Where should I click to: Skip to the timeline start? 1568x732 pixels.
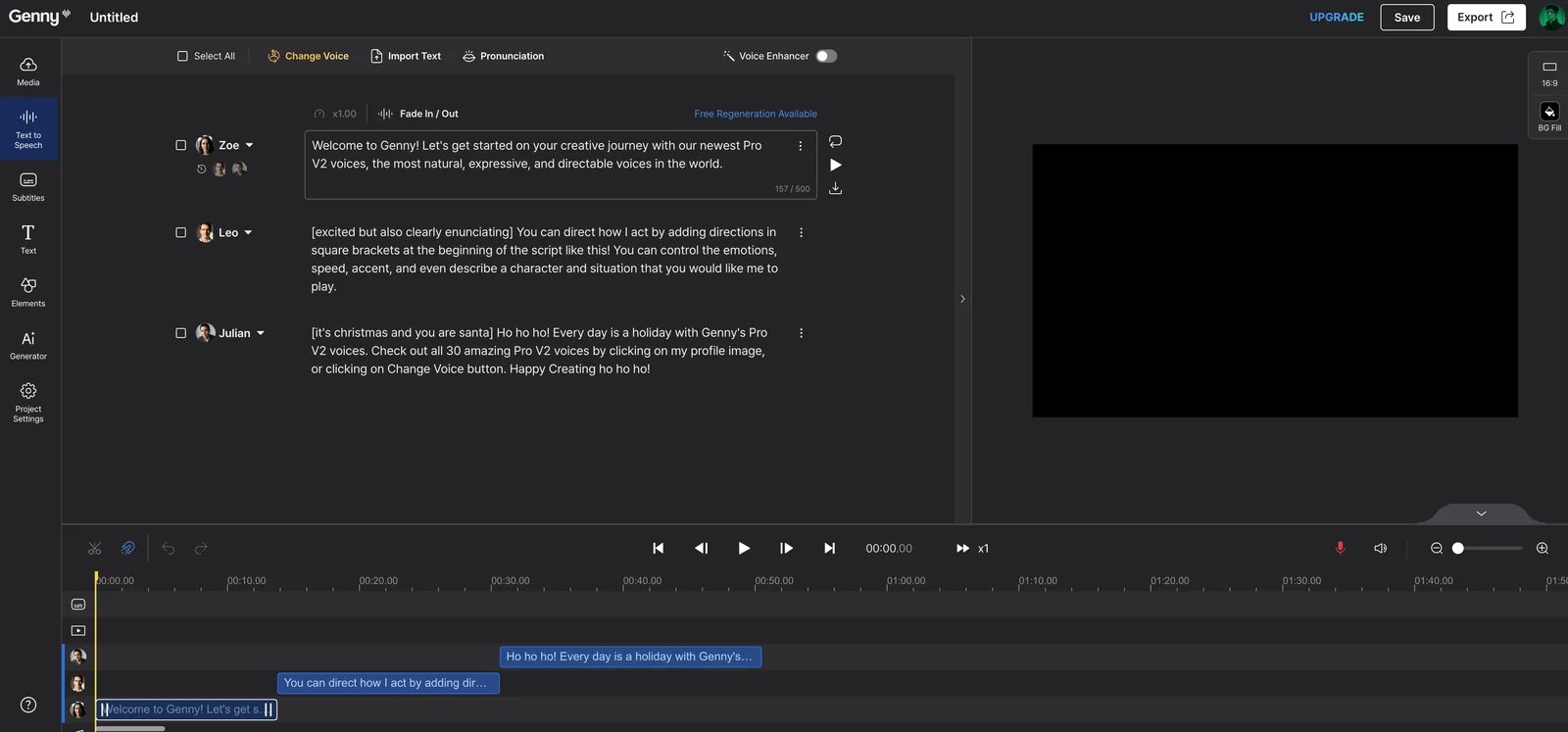tap(659, 549)
